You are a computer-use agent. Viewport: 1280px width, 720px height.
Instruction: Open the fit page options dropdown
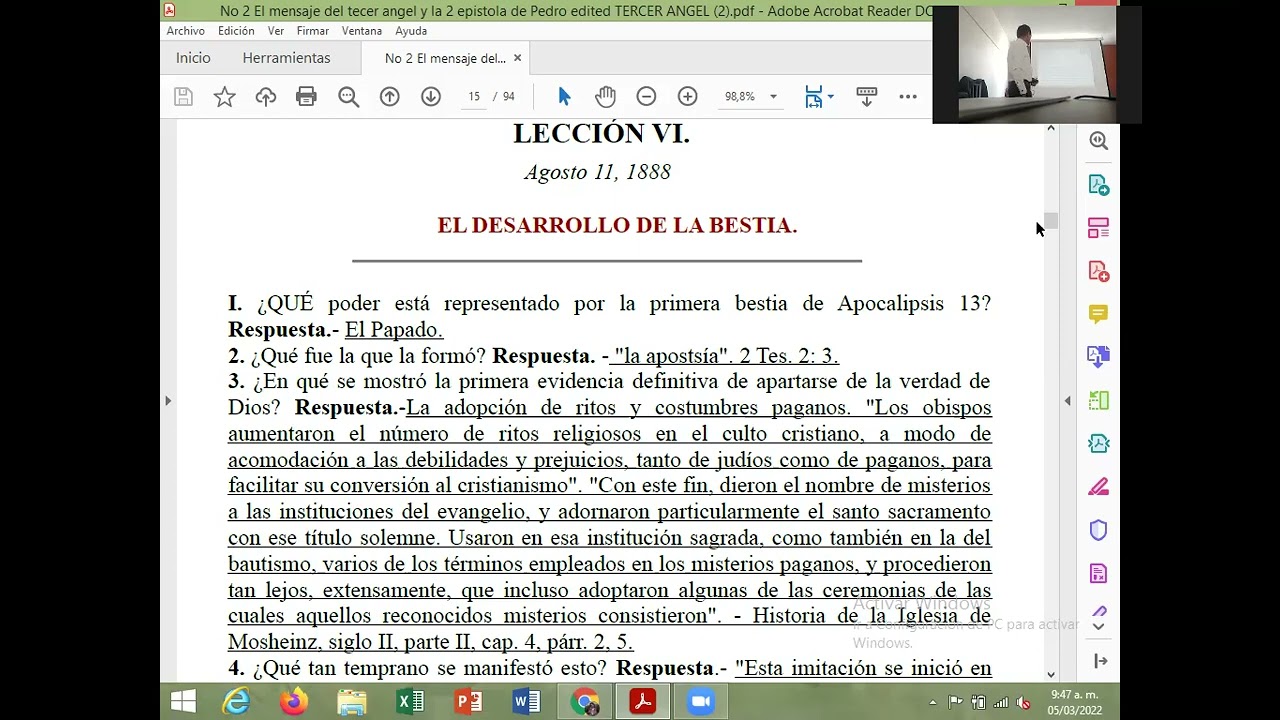(820, 96)
